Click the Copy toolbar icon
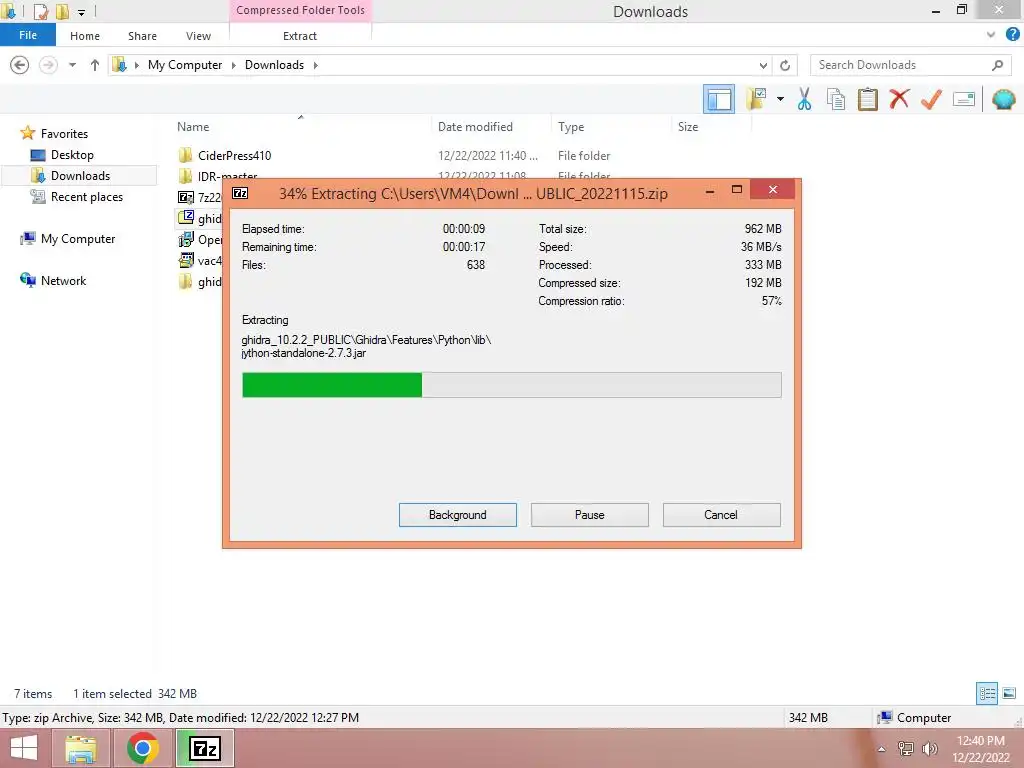1024x768 pixels. pos(836,99)
